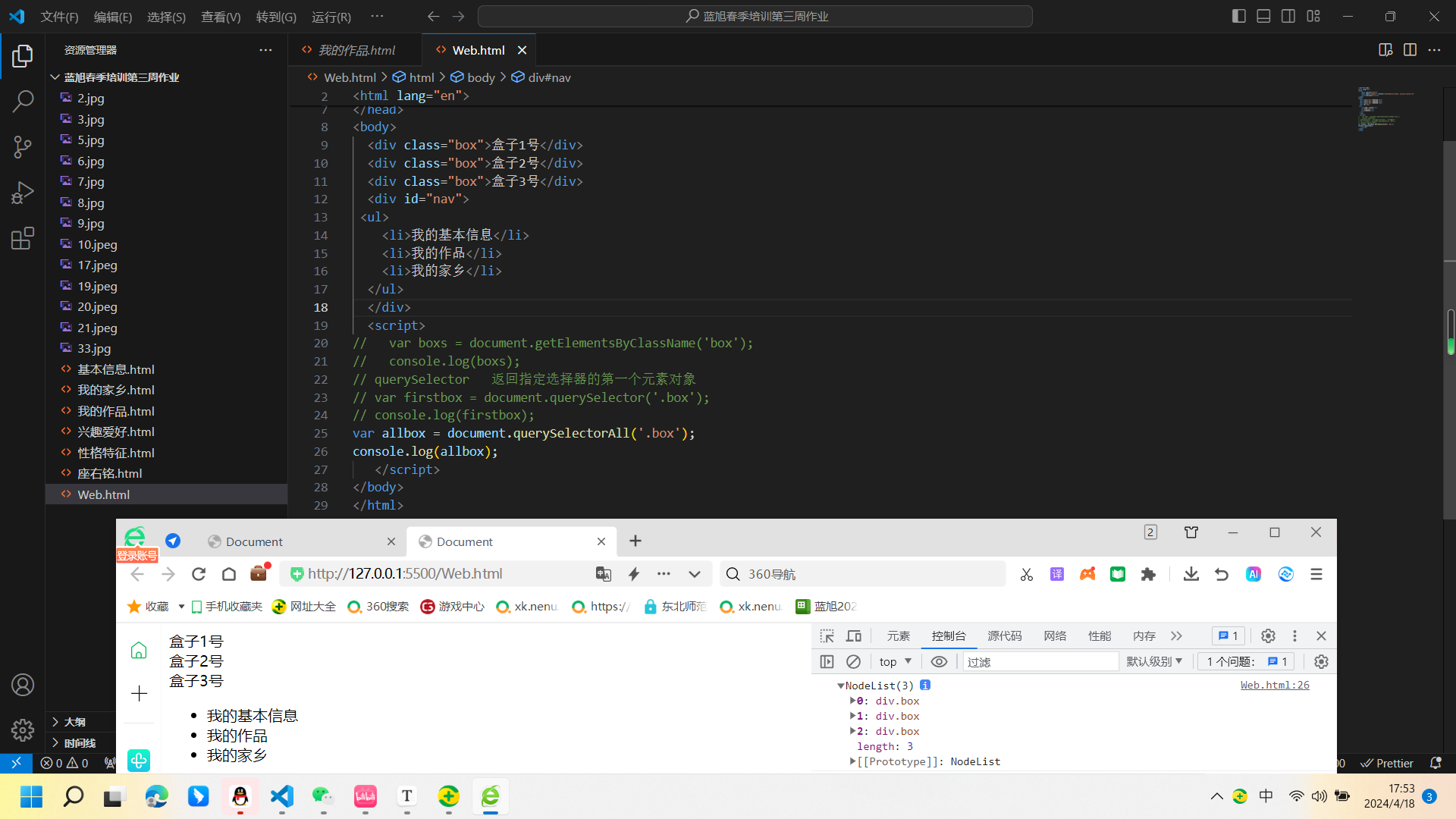Viewport: 1456px width, 819px height.
Task: Toggle the eye icon in DevTools toolbar
Action: pos(938,661)
